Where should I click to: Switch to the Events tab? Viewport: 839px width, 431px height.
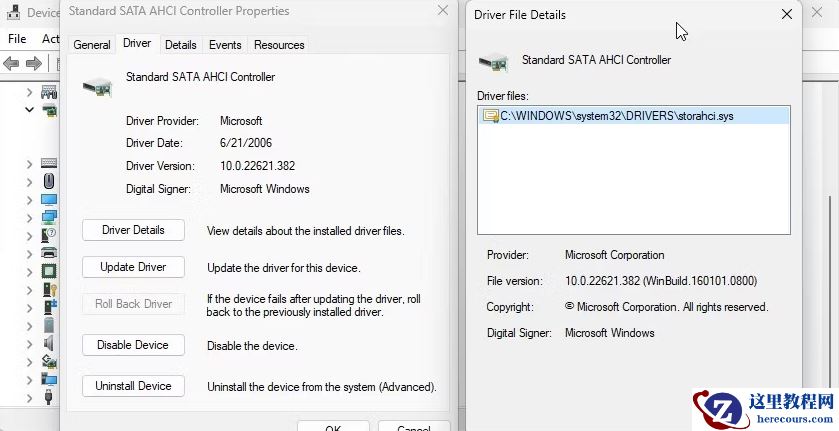tap(225, 45)
